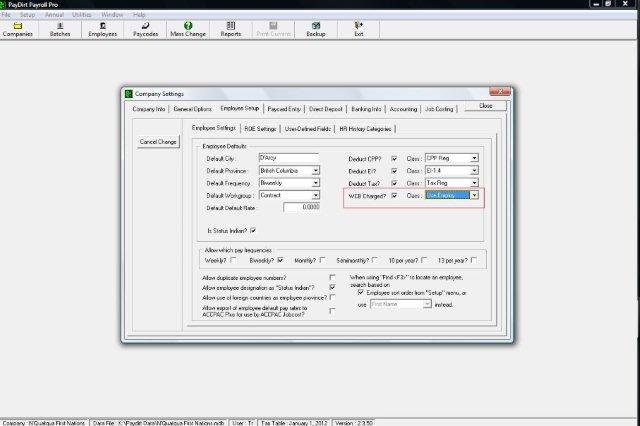Switch to the ROE Settings sub-tab
Image resolution: width=640 pixels, height=426 pixels.
point(261,128)
